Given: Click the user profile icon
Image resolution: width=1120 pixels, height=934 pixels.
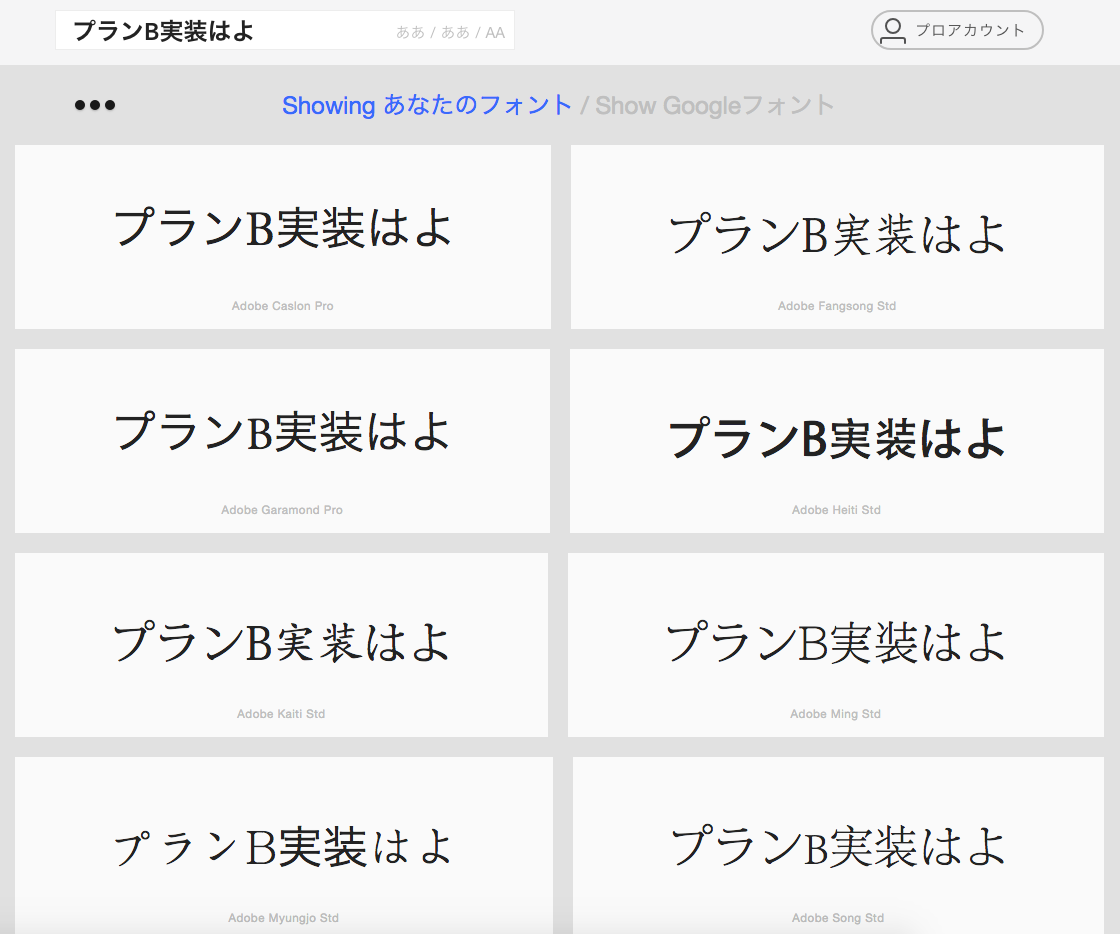Looking at the screenshot, I should coord(893,30).
